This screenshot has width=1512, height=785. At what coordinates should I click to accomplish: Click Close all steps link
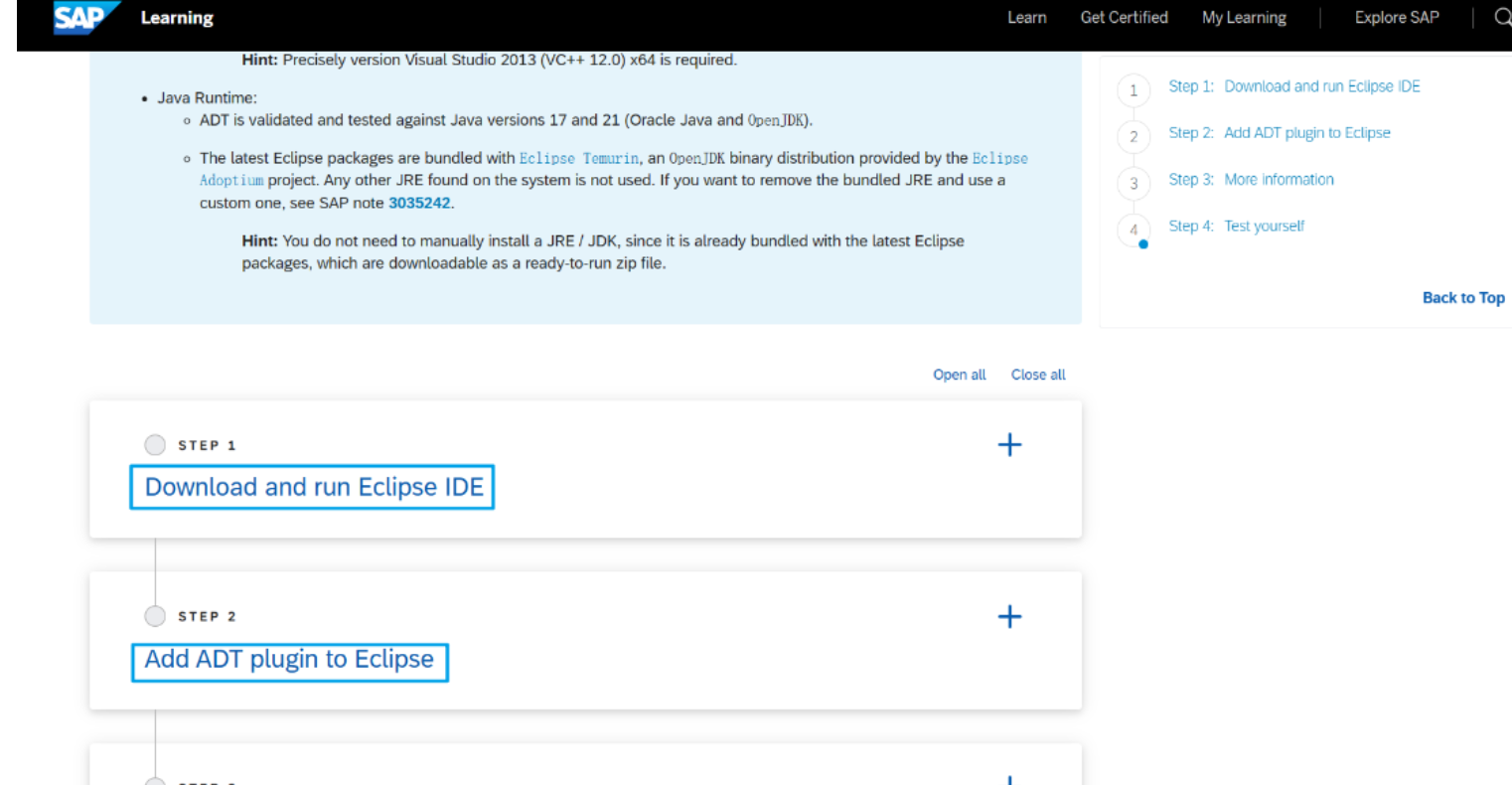[x=1038, y=375]
